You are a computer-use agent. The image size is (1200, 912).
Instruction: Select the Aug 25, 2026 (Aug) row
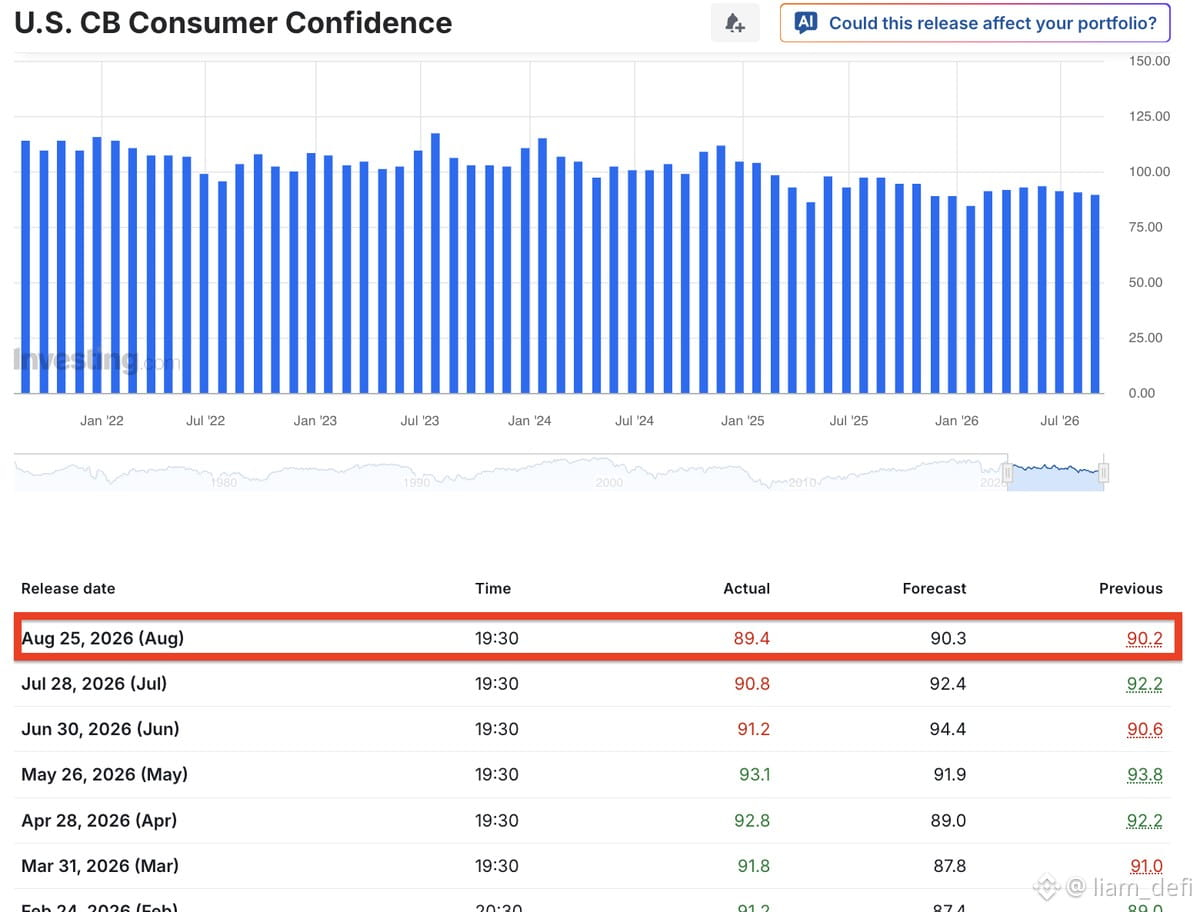pyautogui.click(x=598, y=638)
